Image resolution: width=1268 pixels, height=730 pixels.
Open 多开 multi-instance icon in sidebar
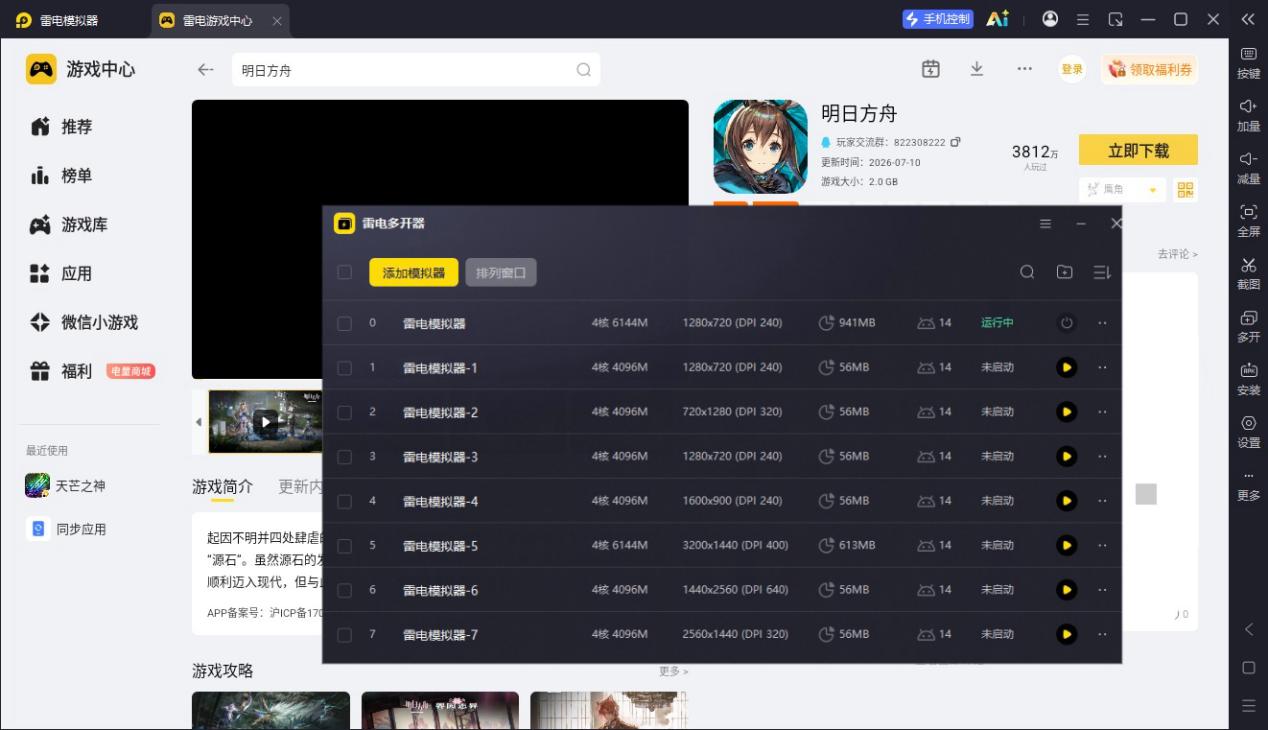pyautogui.click(x=1248, y=325)
